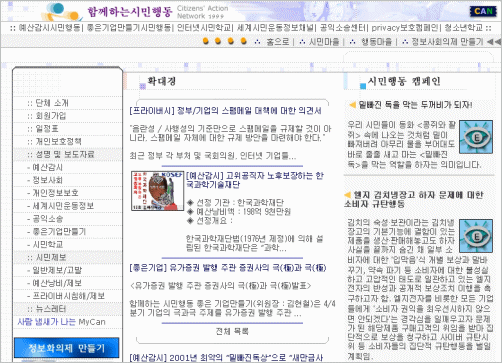Click 전체 목록 to view all articles

point(232,331)
